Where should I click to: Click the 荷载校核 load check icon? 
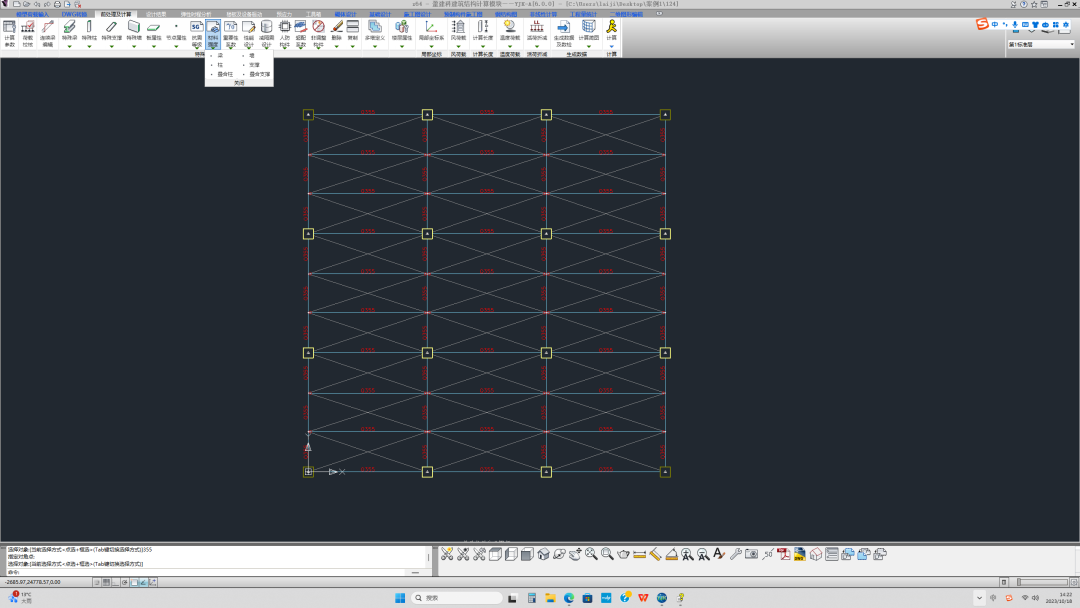point(28,34)
